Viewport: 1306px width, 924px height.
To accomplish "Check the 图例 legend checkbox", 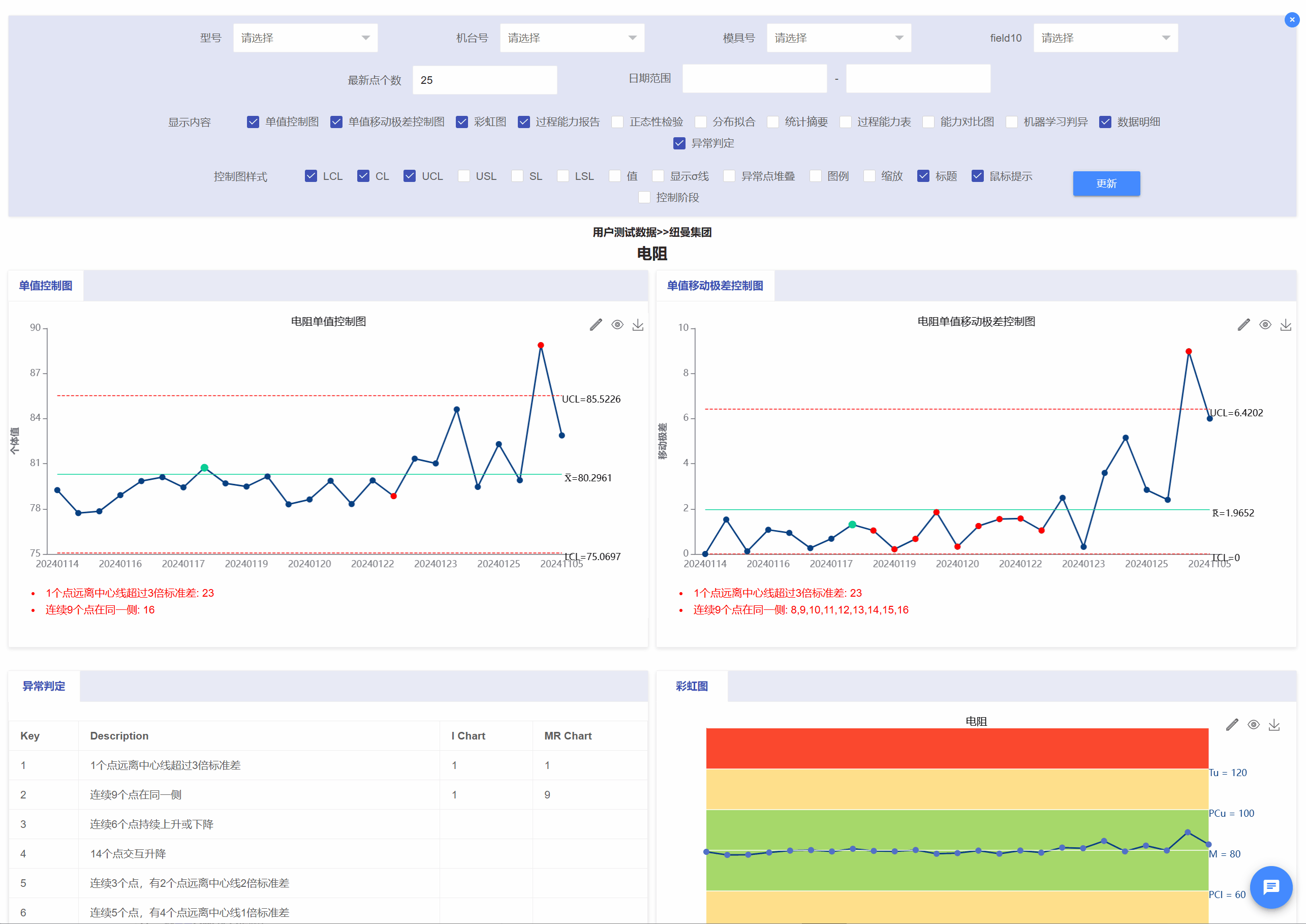I will click(815, 176).
